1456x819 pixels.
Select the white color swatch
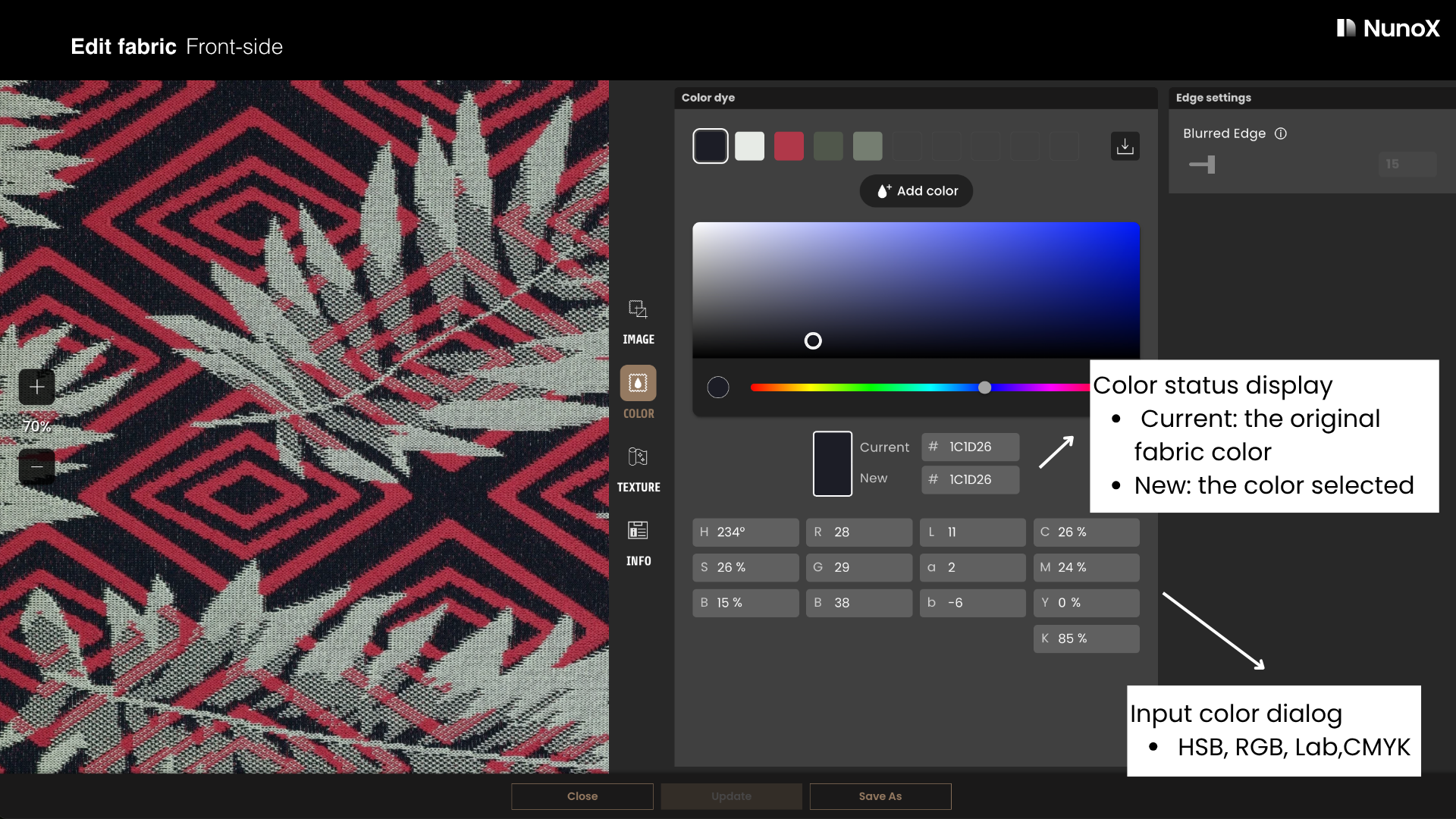point(750,146)
